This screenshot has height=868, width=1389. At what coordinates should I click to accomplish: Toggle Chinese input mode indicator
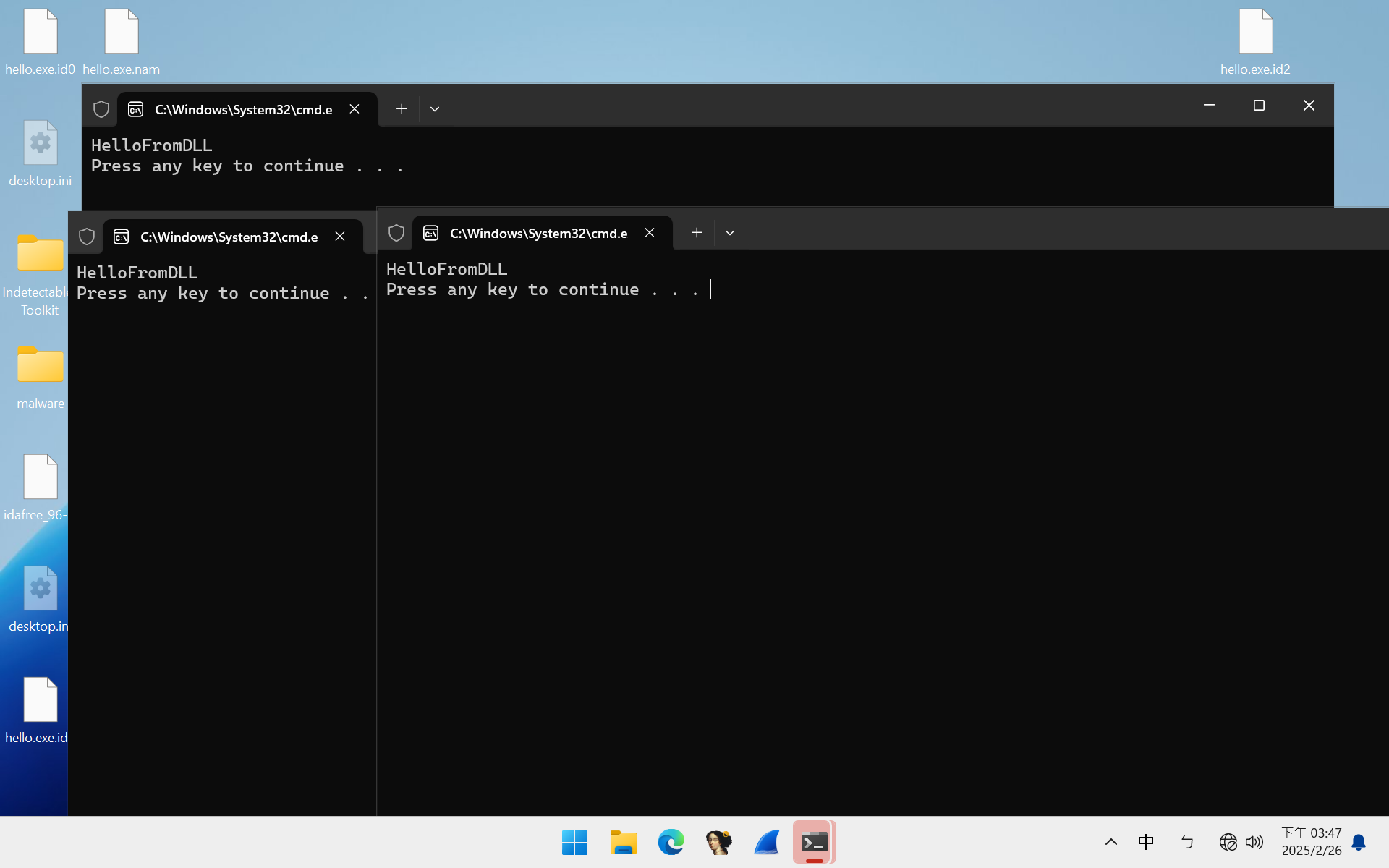[1146, 842]
